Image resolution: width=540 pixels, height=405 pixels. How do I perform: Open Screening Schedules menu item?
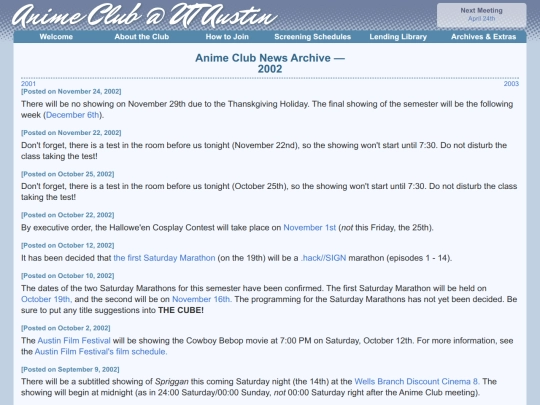point(312,37)
